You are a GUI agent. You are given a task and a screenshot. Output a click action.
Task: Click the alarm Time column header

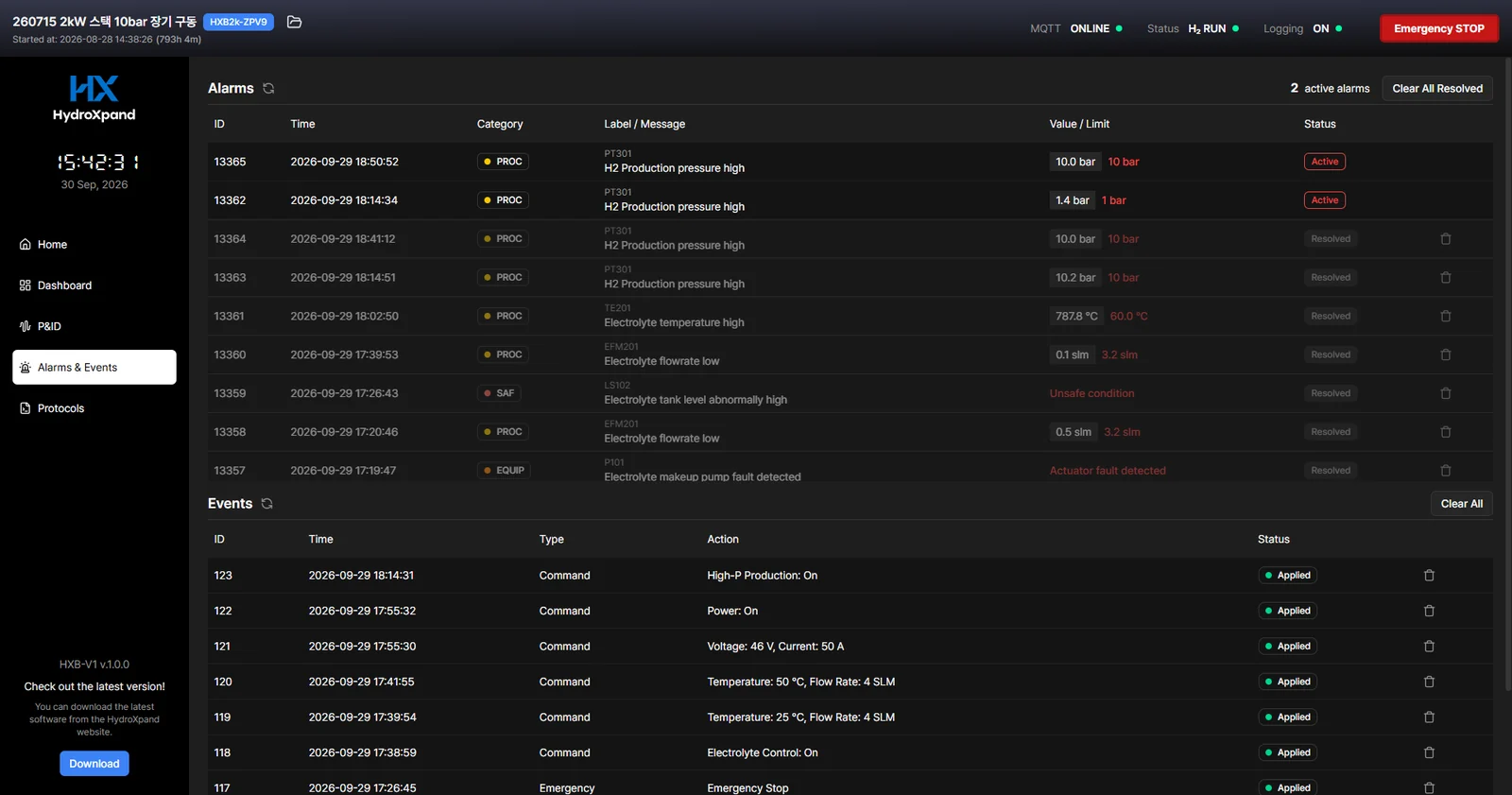pyautogui.click(x=302, y=124)
